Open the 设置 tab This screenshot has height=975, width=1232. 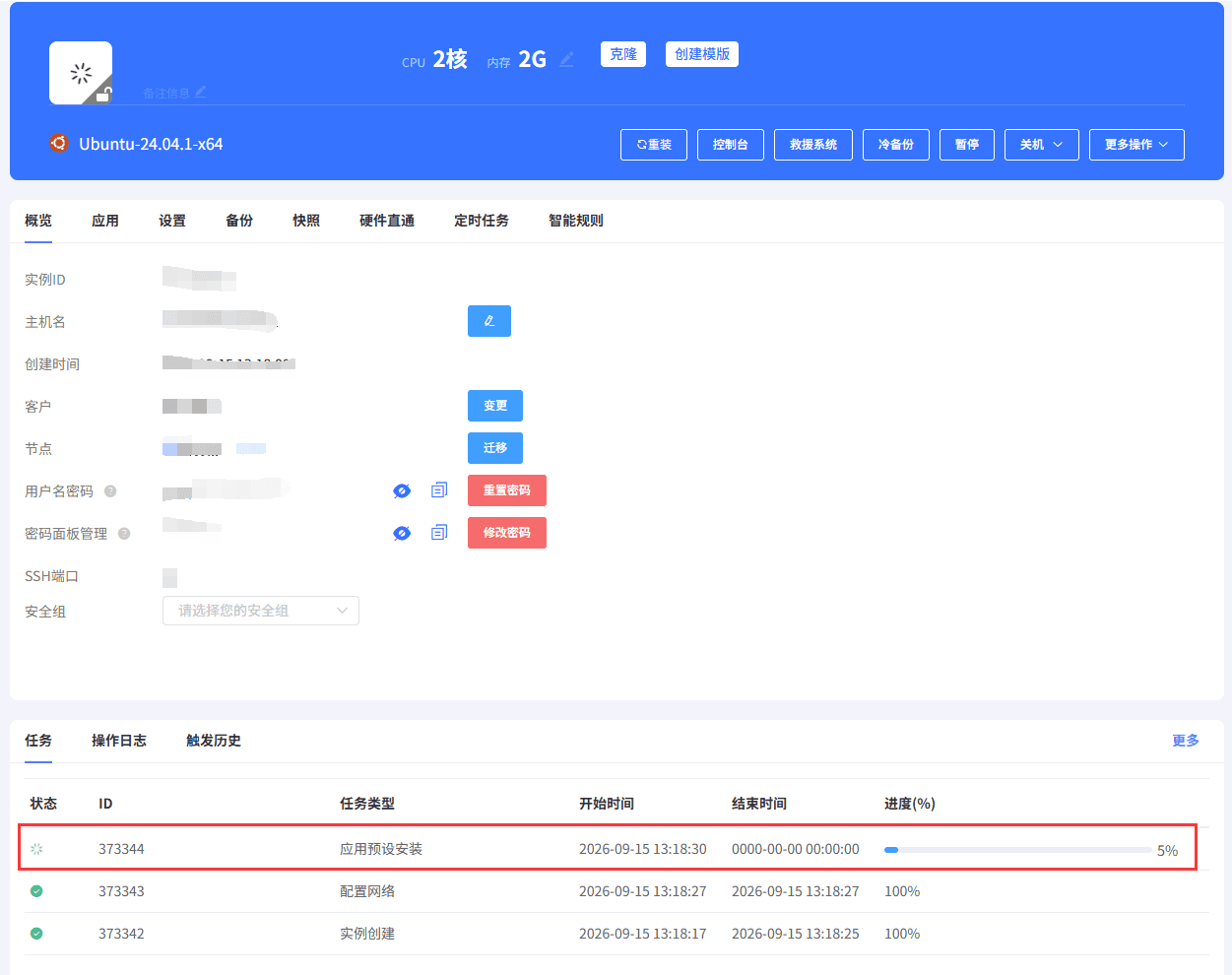coord(172,221)
